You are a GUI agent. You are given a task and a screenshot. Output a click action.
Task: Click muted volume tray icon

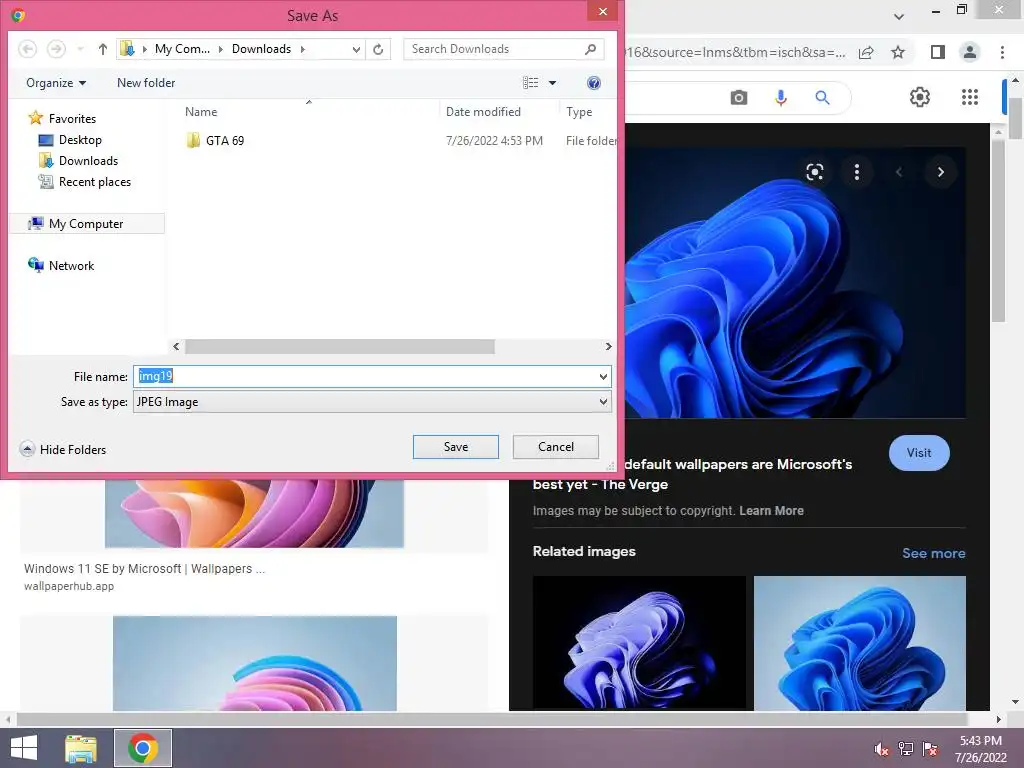tap(881, 749)
